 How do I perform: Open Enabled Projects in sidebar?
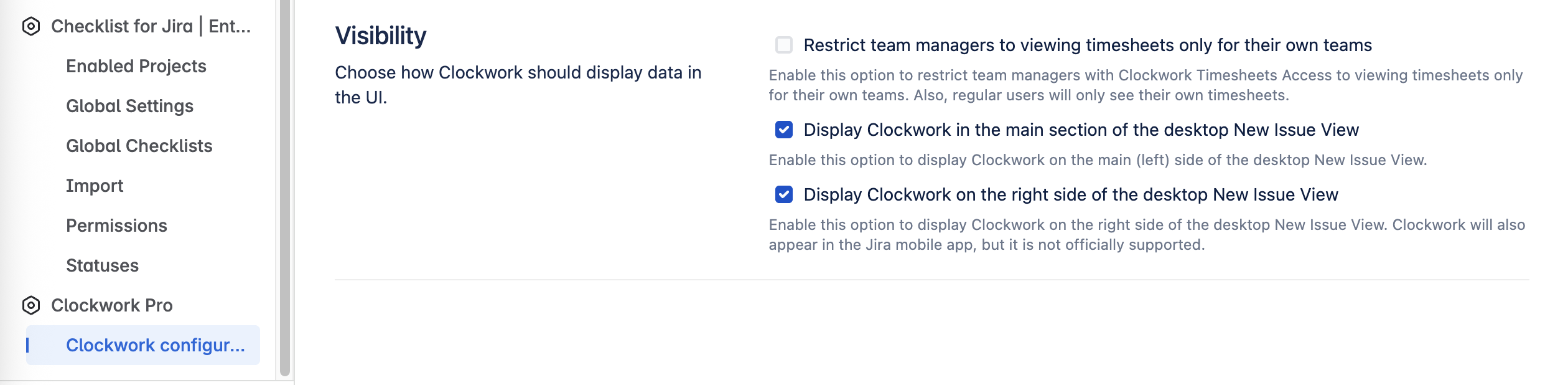pos(136,66)
